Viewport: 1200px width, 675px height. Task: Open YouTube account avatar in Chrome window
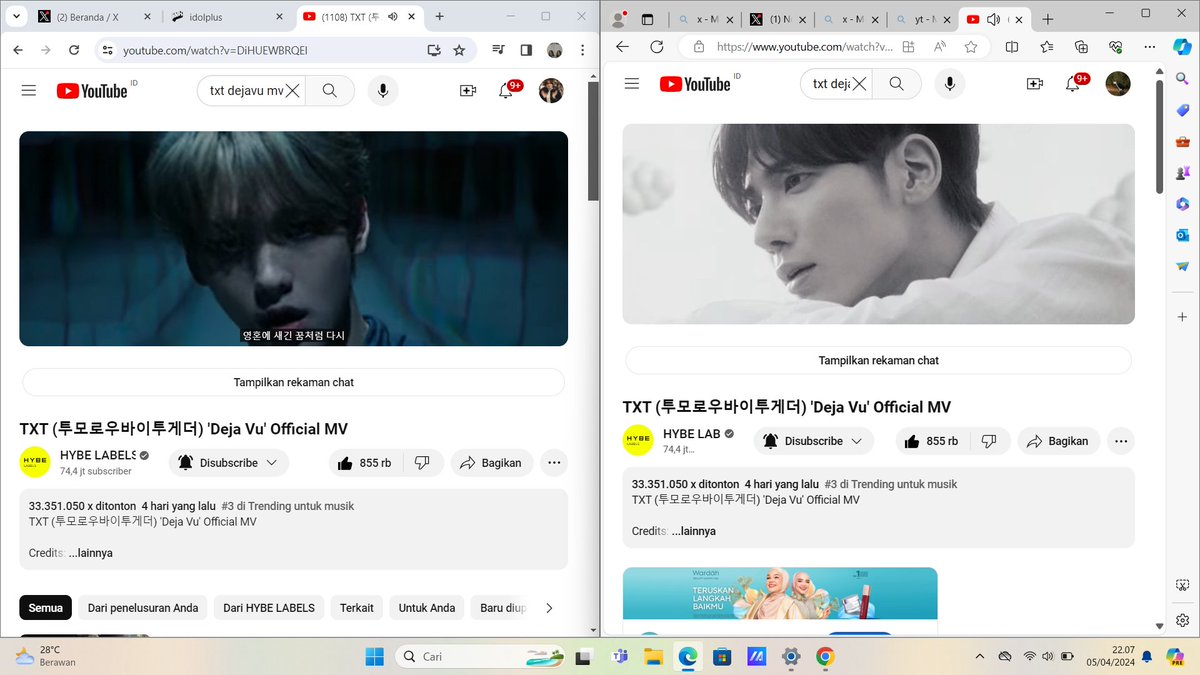coord(551,91)
